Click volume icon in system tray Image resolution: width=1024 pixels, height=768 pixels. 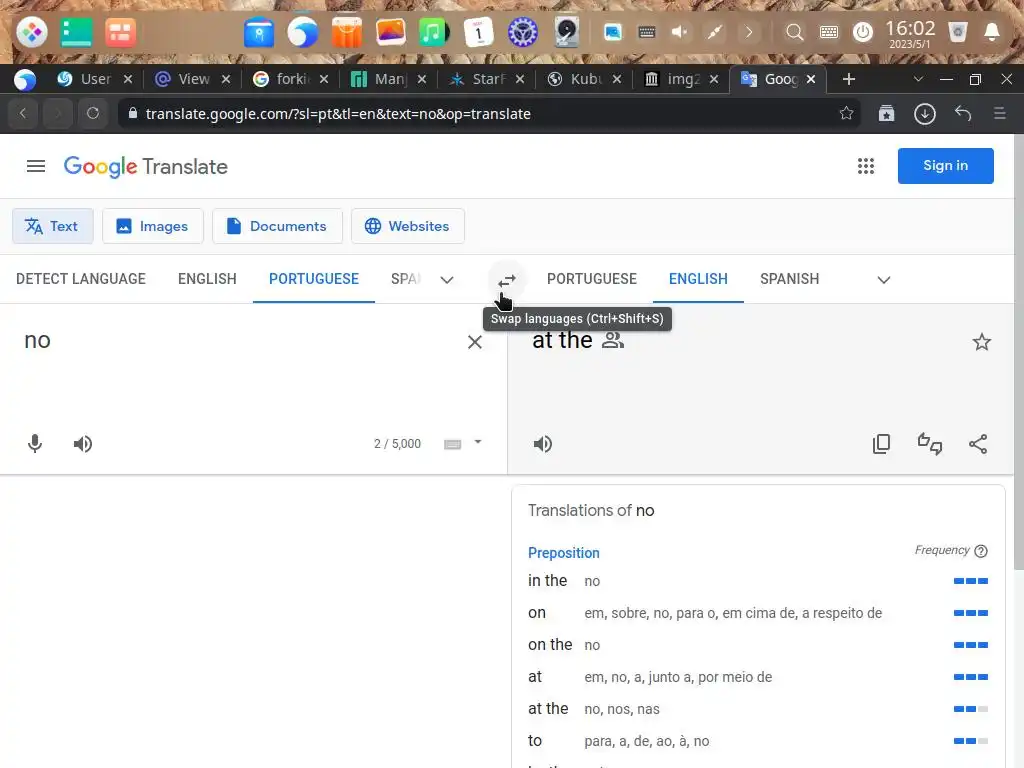(680, 32)
